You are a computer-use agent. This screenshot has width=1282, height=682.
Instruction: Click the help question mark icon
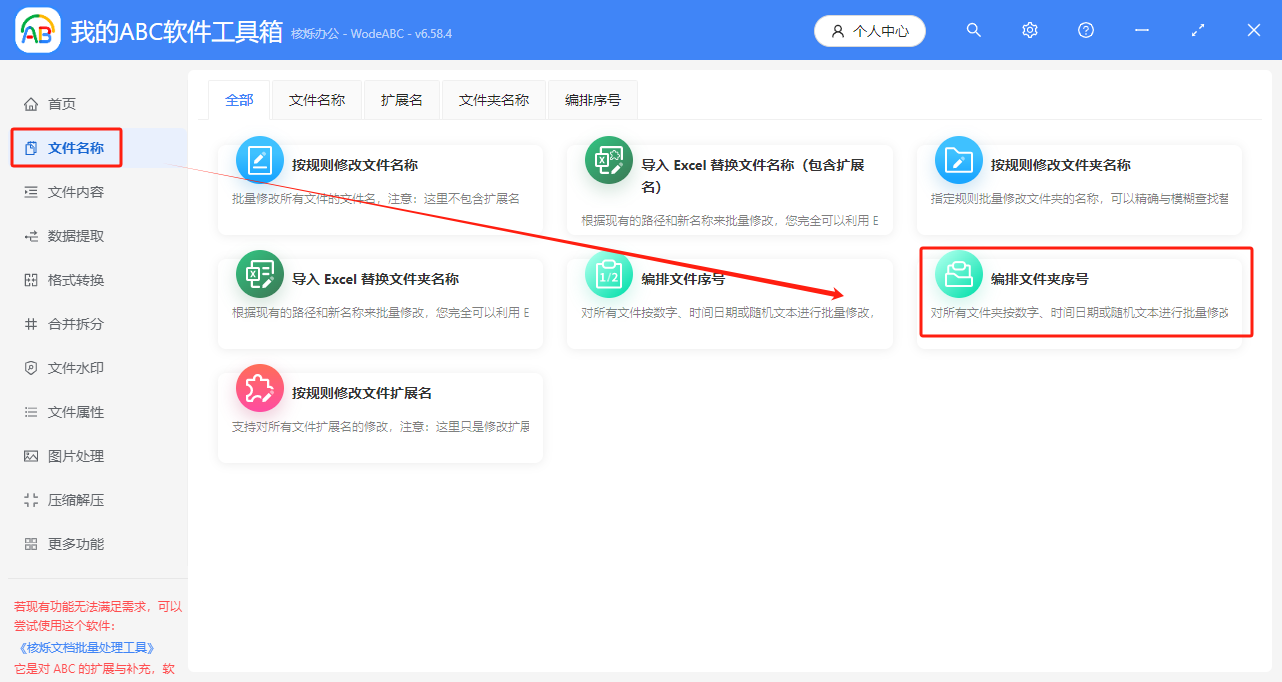(x=1086, y=31)
